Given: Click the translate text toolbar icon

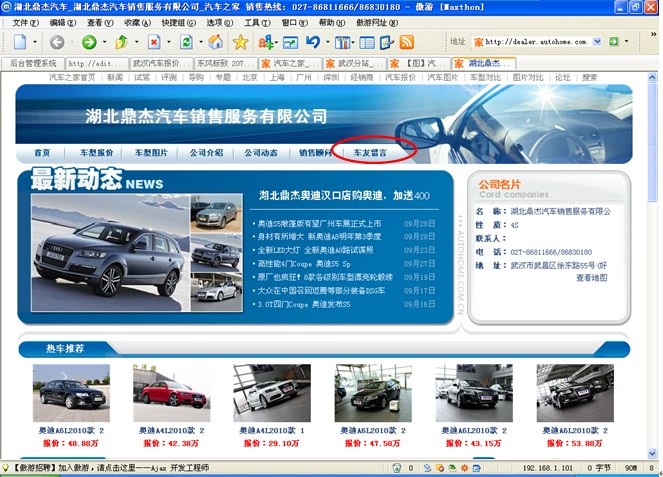Looking at the screenshot, I should click(266, 42).
